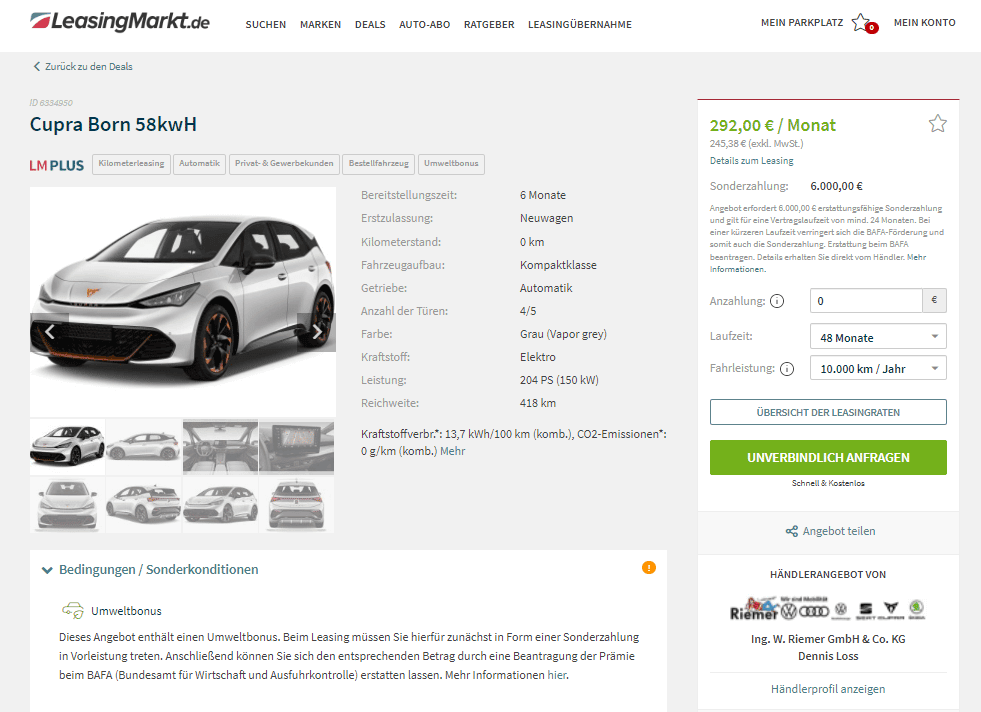Open the MARKEN menu
This screenshot has width=981, height=712.
pyautogui.click(x=320, y=24)
